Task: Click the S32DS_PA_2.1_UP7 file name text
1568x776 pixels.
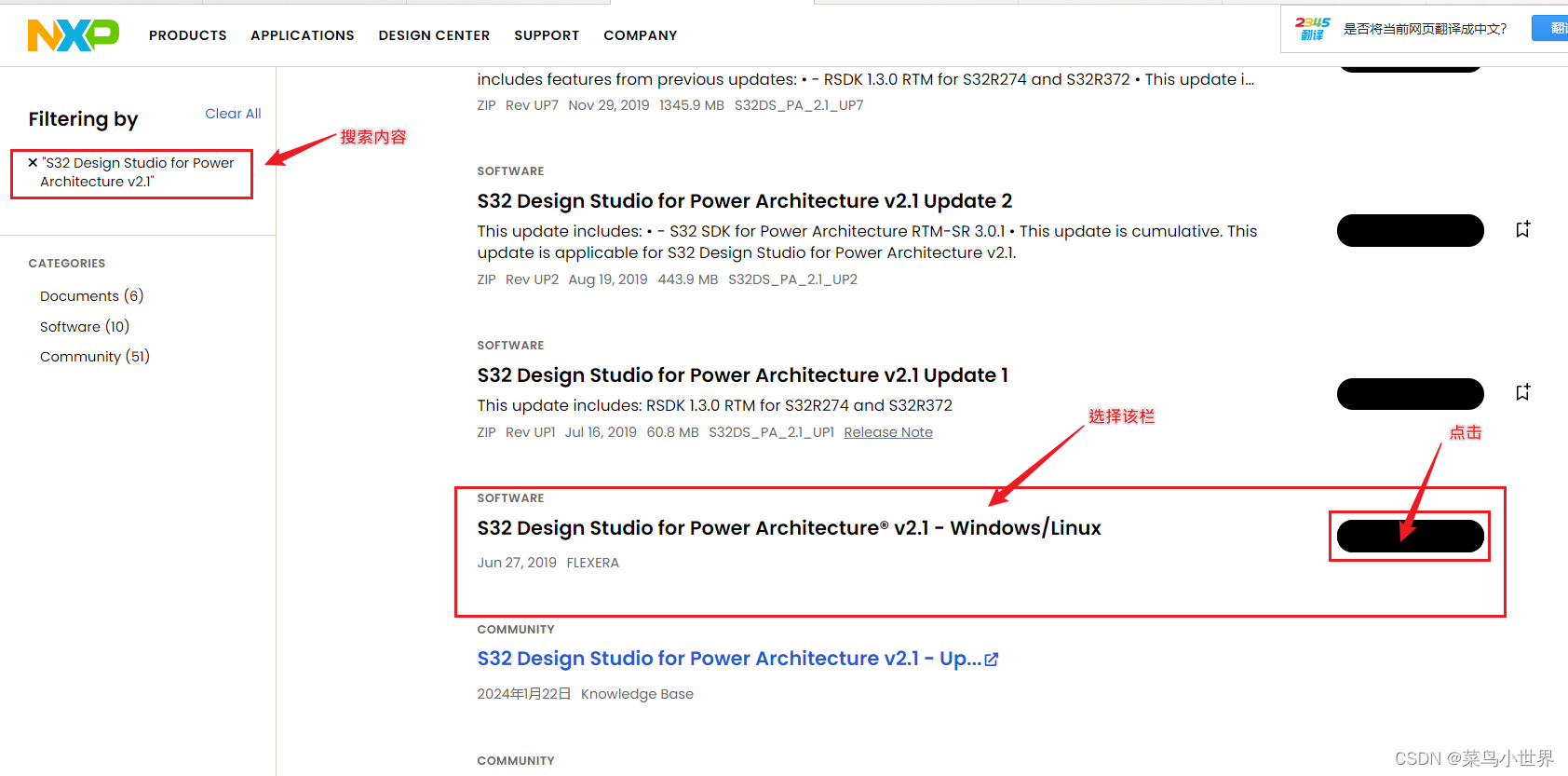Action: 799,105
